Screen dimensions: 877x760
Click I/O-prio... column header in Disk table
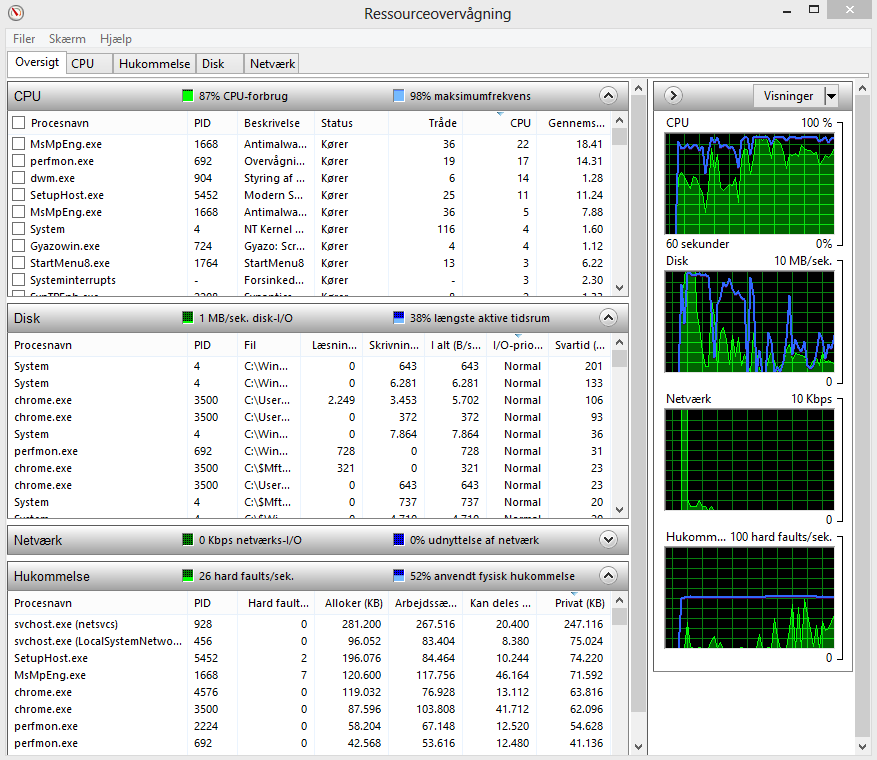coord(518,345)
